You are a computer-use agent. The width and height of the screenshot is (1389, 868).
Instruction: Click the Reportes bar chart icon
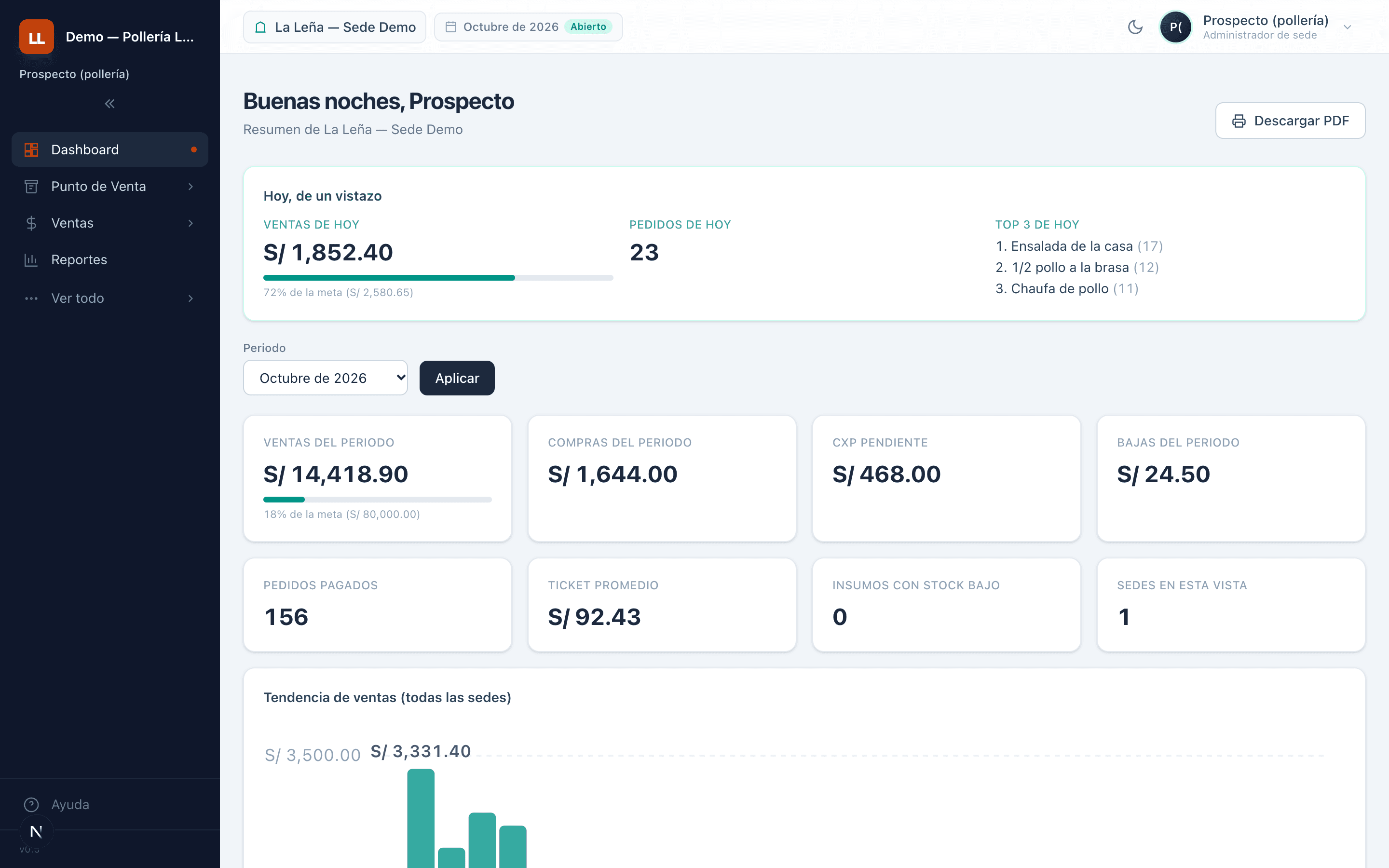pos(31,260)
